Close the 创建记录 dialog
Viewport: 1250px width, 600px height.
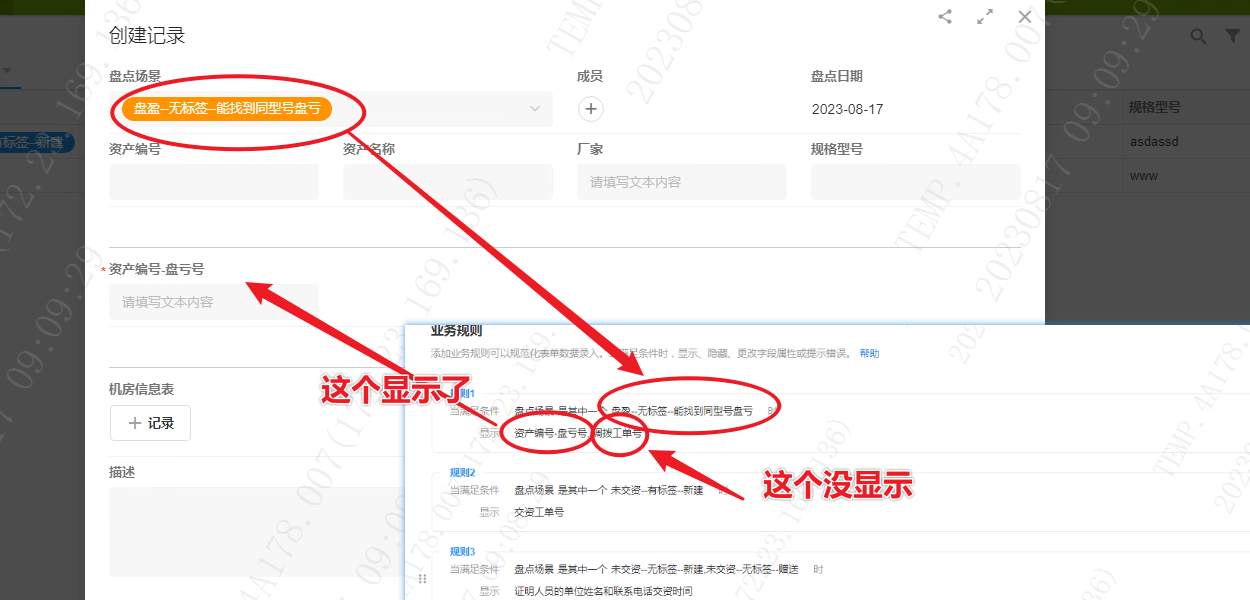[x=1024, y=16]
